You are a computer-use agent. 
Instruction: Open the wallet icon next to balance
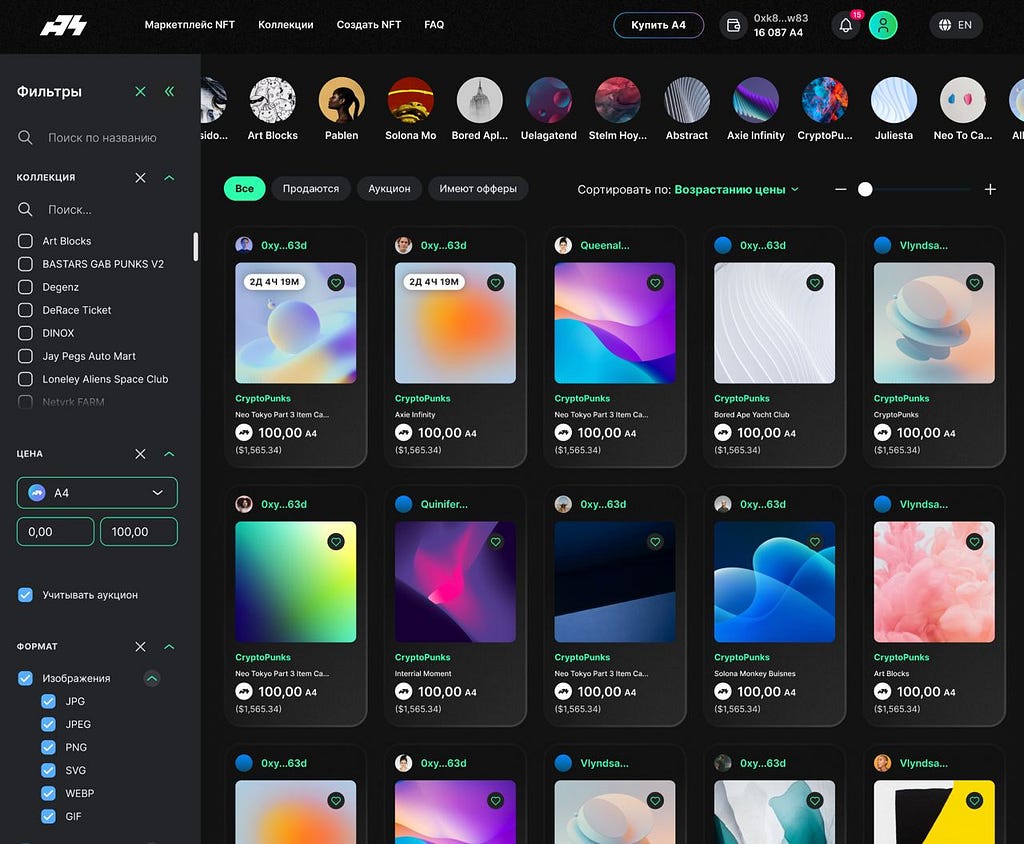pos(733,25)
